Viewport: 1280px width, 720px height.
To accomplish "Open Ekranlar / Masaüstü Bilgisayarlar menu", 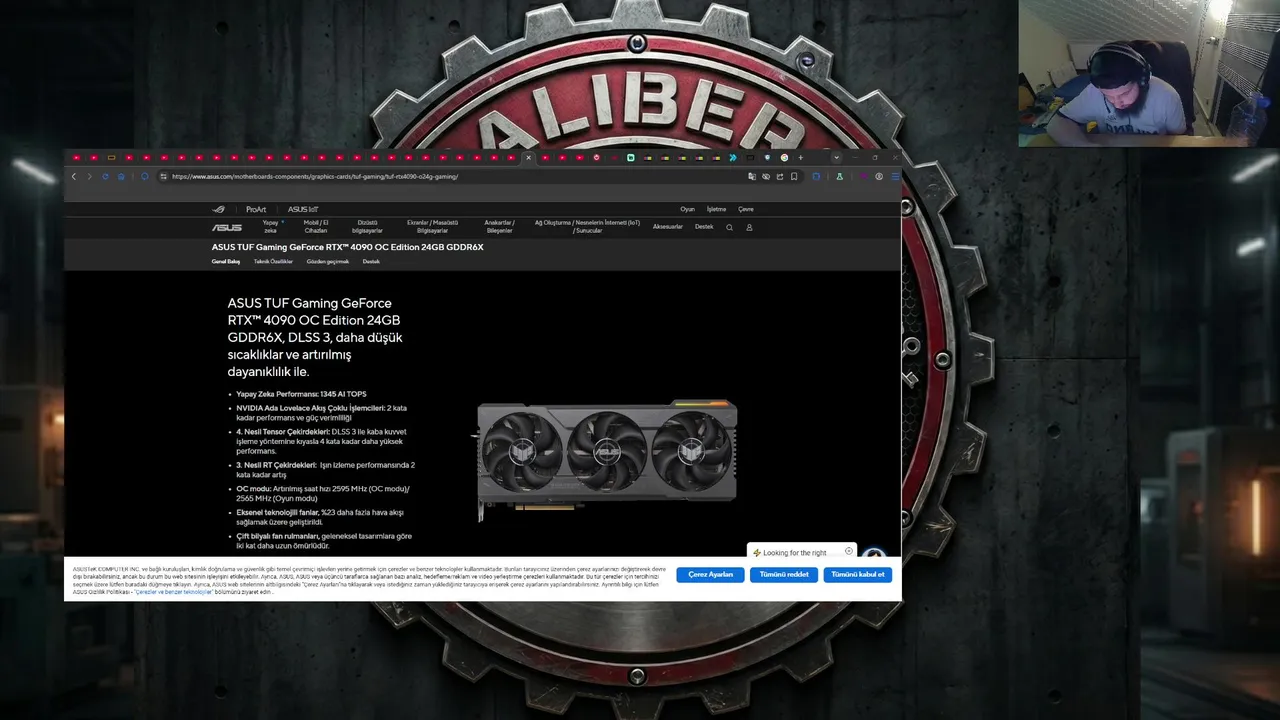I will pyautogui.click(x=432, y=226).
